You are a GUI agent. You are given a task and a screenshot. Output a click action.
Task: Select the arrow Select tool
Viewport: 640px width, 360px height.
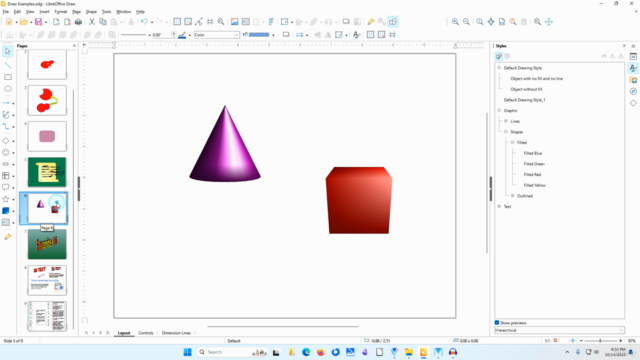7,51
